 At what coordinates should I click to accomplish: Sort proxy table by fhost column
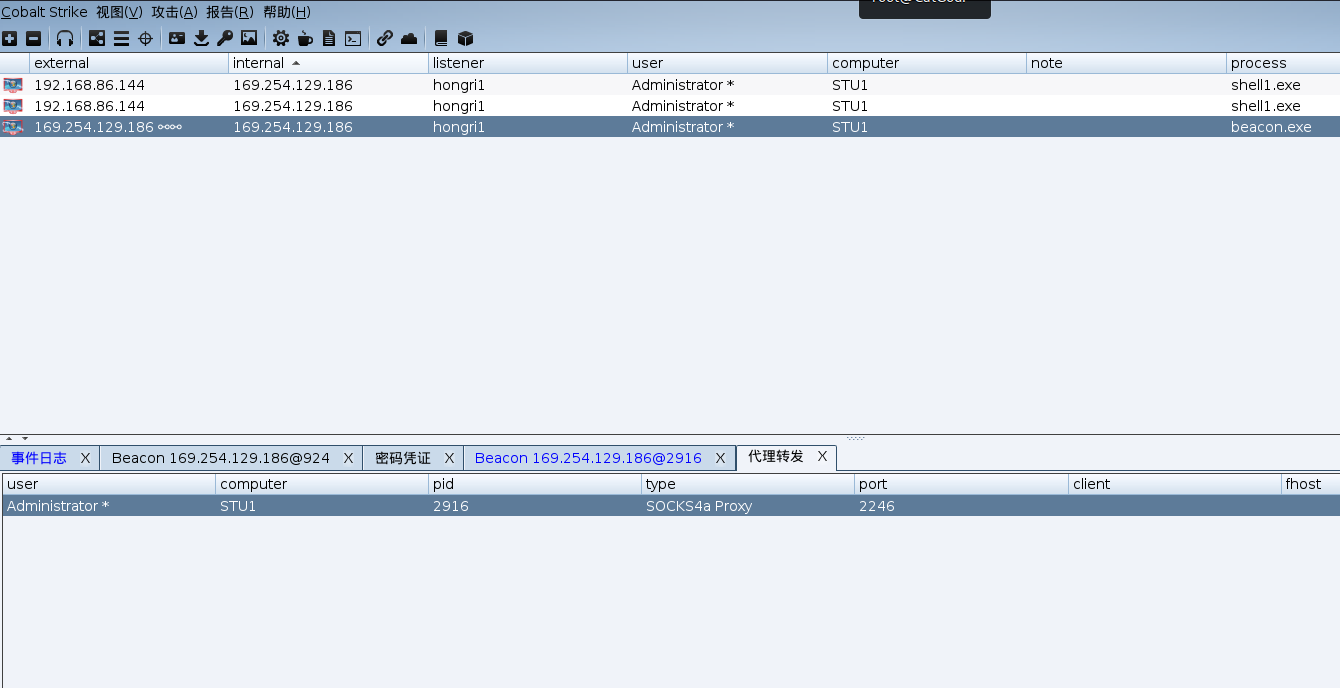(1311, 484)
